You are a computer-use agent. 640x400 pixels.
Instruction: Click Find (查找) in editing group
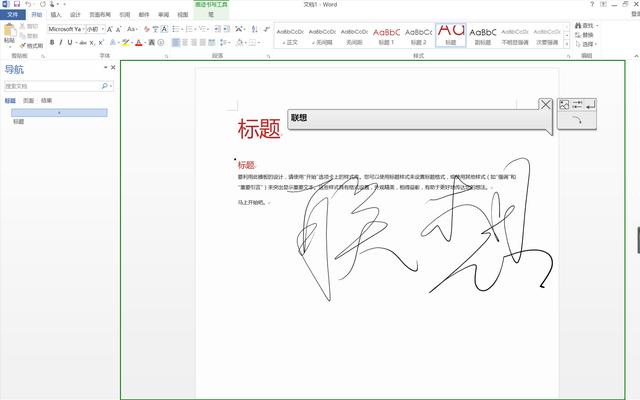[586, 26]
